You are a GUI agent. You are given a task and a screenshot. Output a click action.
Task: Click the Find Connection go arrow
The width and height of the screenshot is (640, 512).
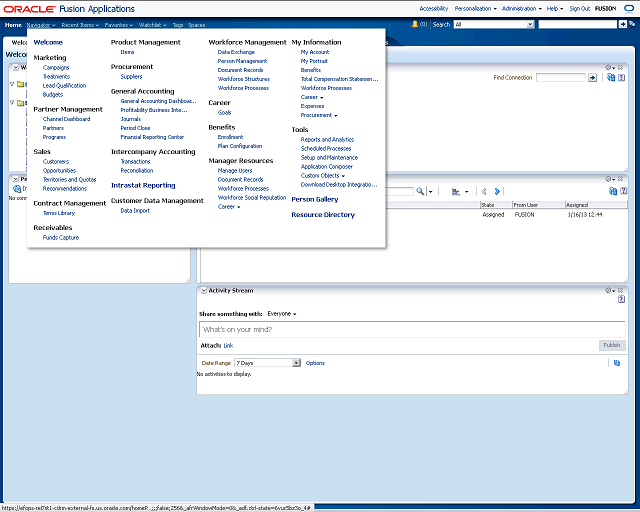tap(592, 78)
